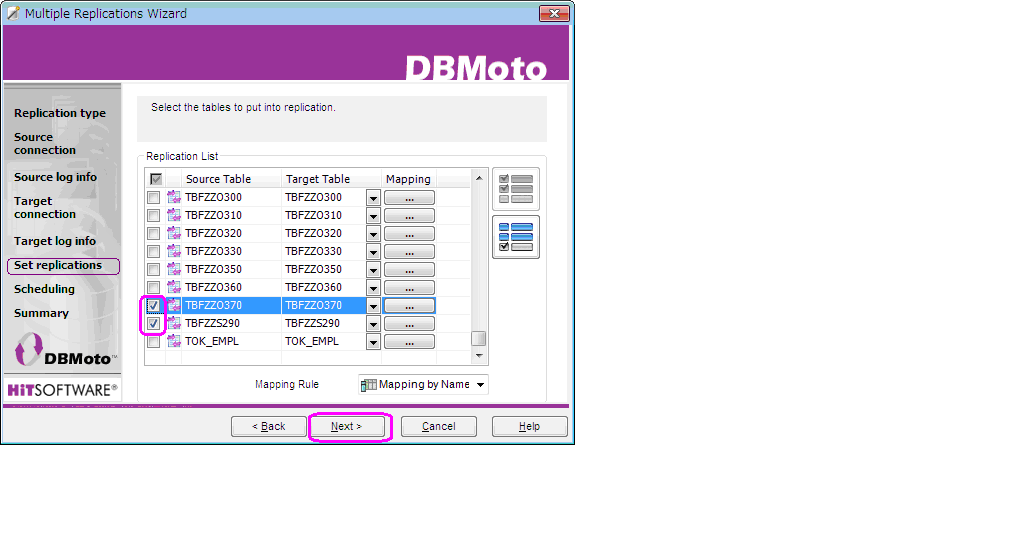Viewport: 1017px width, 559px height.
Task: Click table icon for row TBFZZO330
Action: click(174, 251)
